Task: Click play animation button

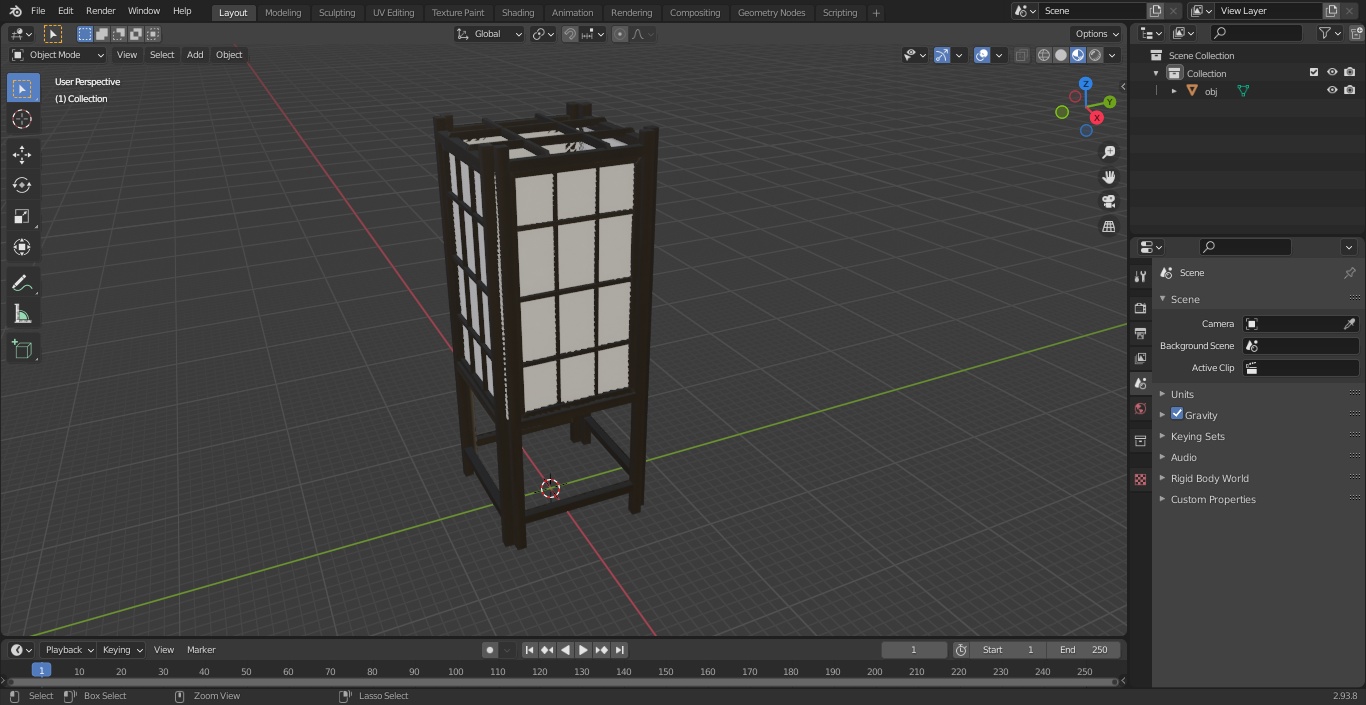Action: point(583,650)
